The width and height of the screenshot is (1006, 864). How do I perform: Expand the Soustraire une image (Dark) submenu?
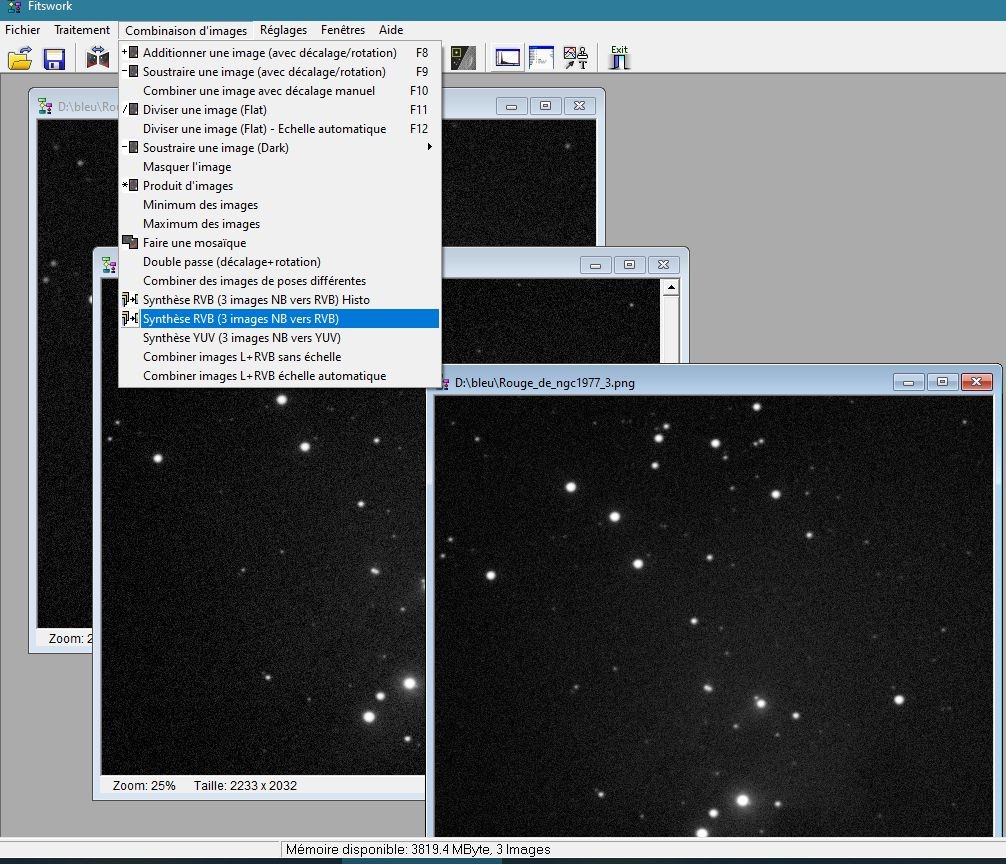pos(280,148)
